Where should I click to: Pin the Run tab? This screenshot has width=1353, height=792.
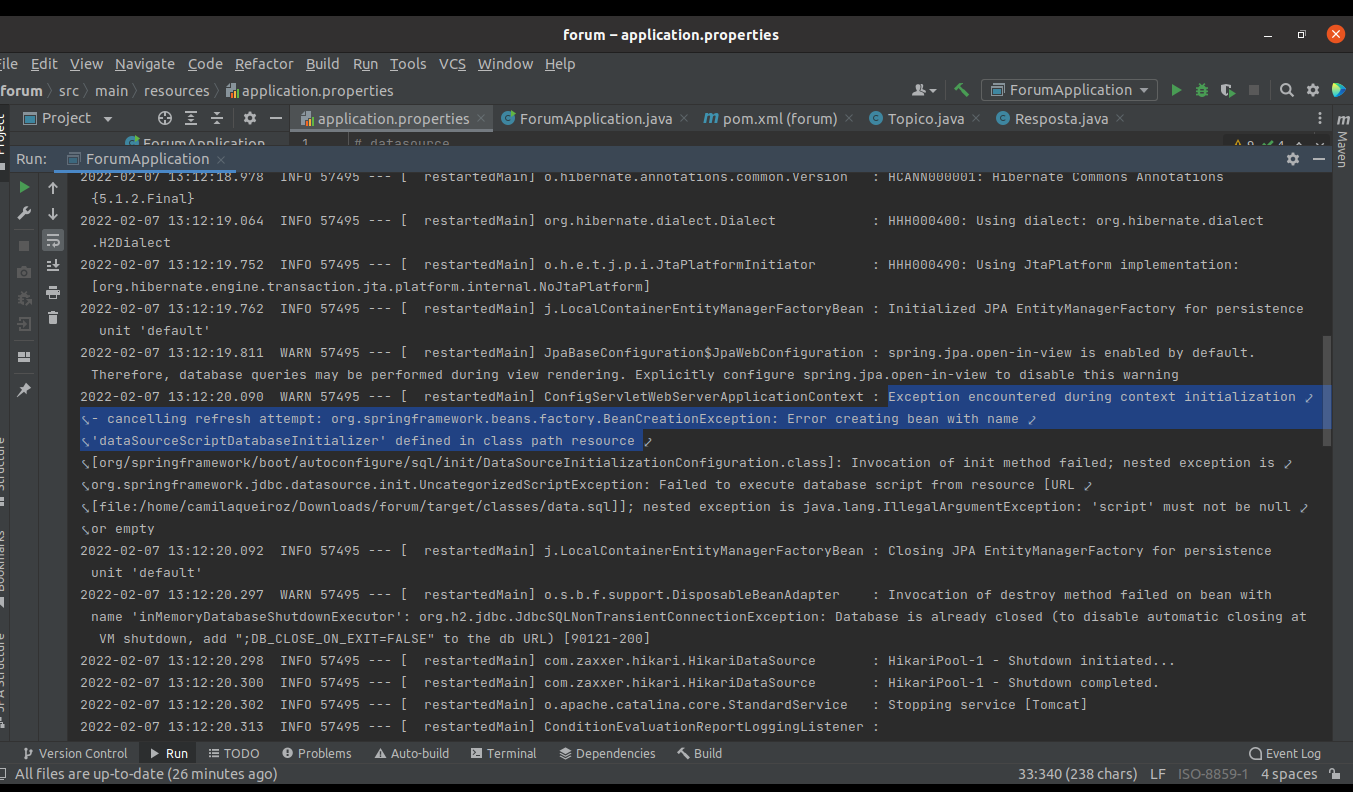(24, 390)
